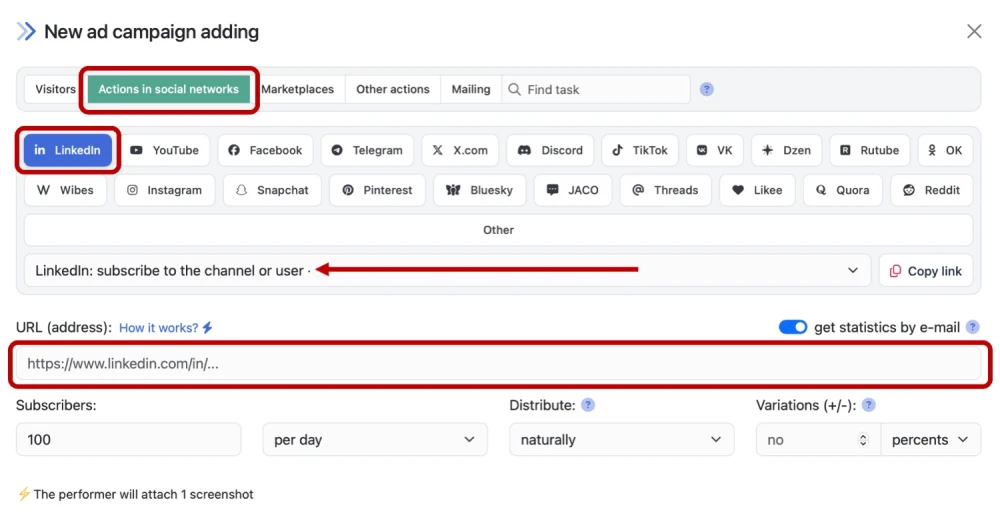The image size is (1000, 515).
Task: Select the YouTube social network button
Action: coord(164,150)
